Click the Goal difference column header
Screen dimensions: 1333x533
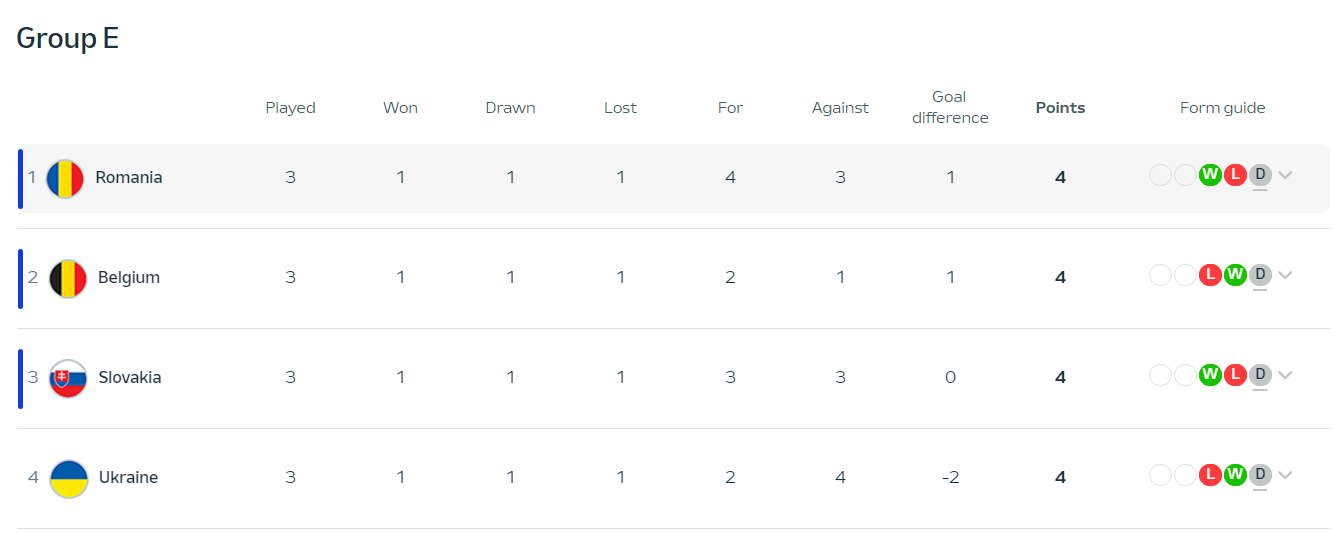point(950,107)
